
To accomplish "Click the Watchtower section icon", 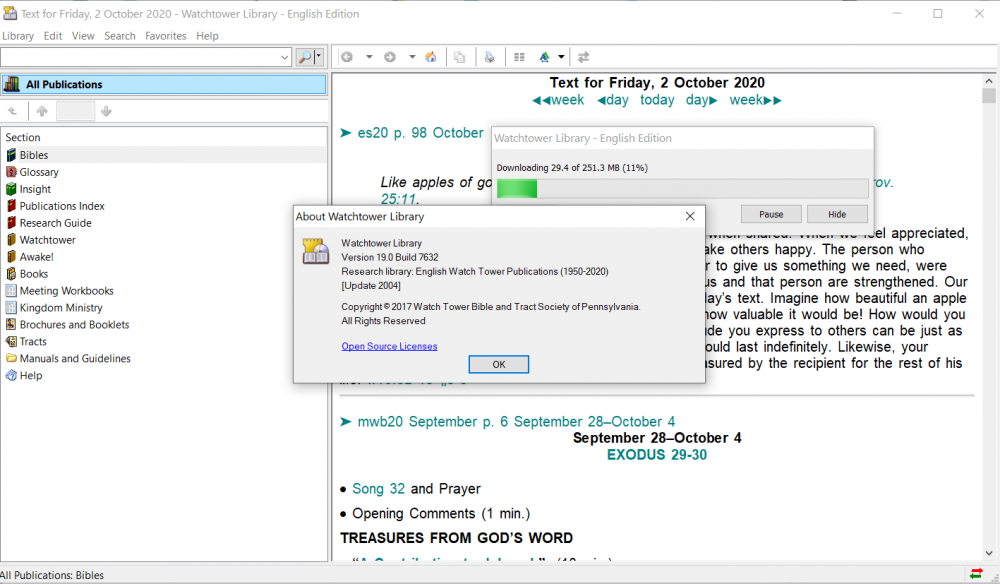I will coord(11,240).
